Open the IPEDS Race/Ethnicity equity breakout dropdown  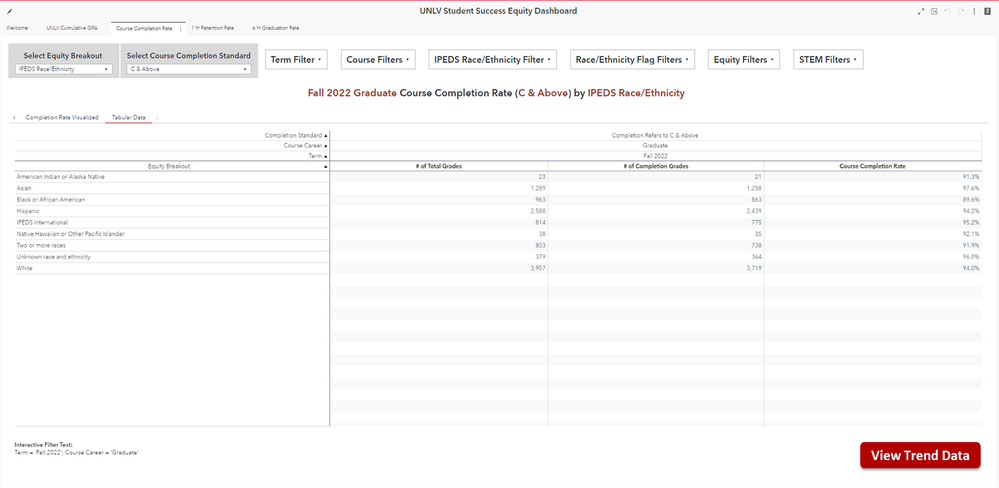click(64, 69)
